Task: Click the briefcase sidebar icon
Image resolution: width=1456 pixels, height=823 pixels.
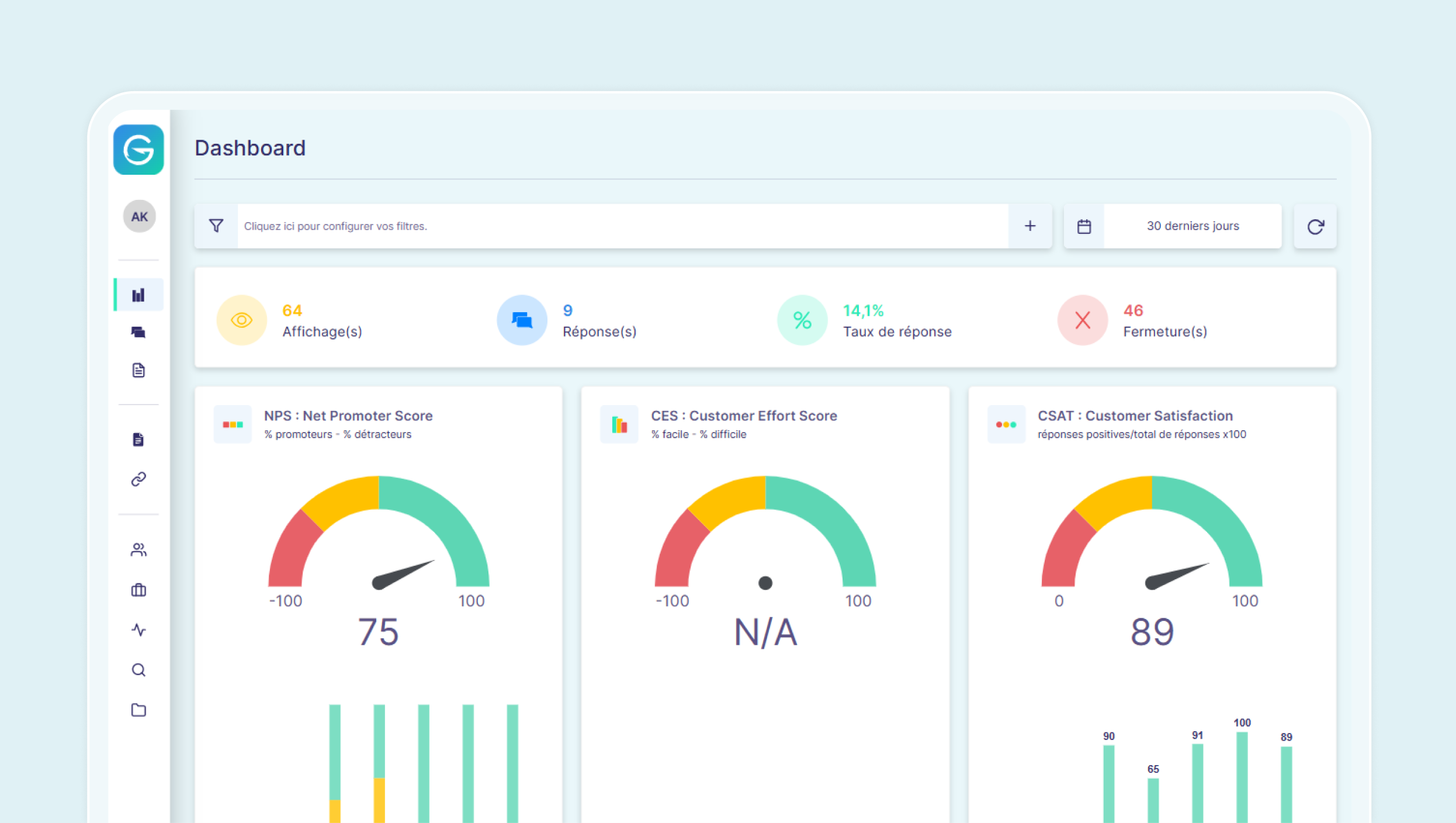Action: coord(138,590)
